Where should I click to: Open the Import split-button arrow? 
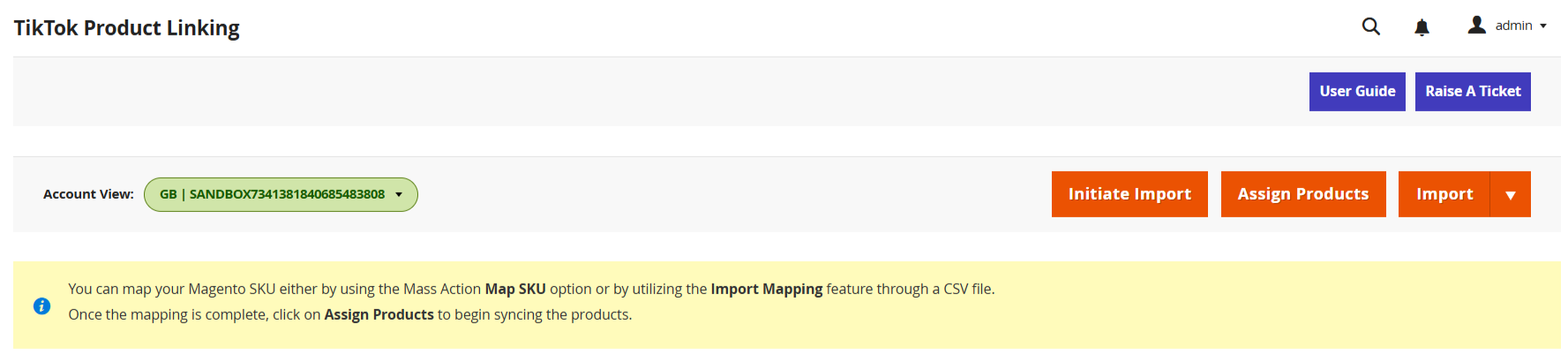[x=1510, y=194]
